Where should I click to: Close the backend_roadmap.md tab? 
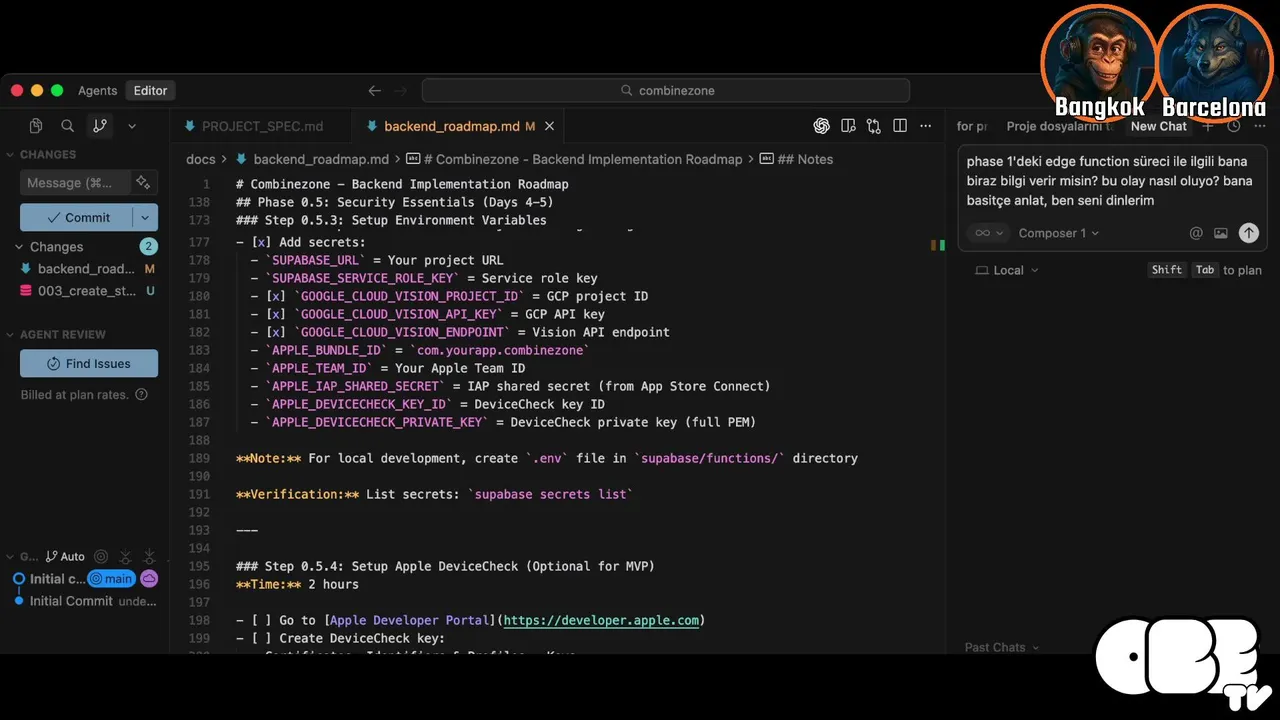tap(549, 126)
